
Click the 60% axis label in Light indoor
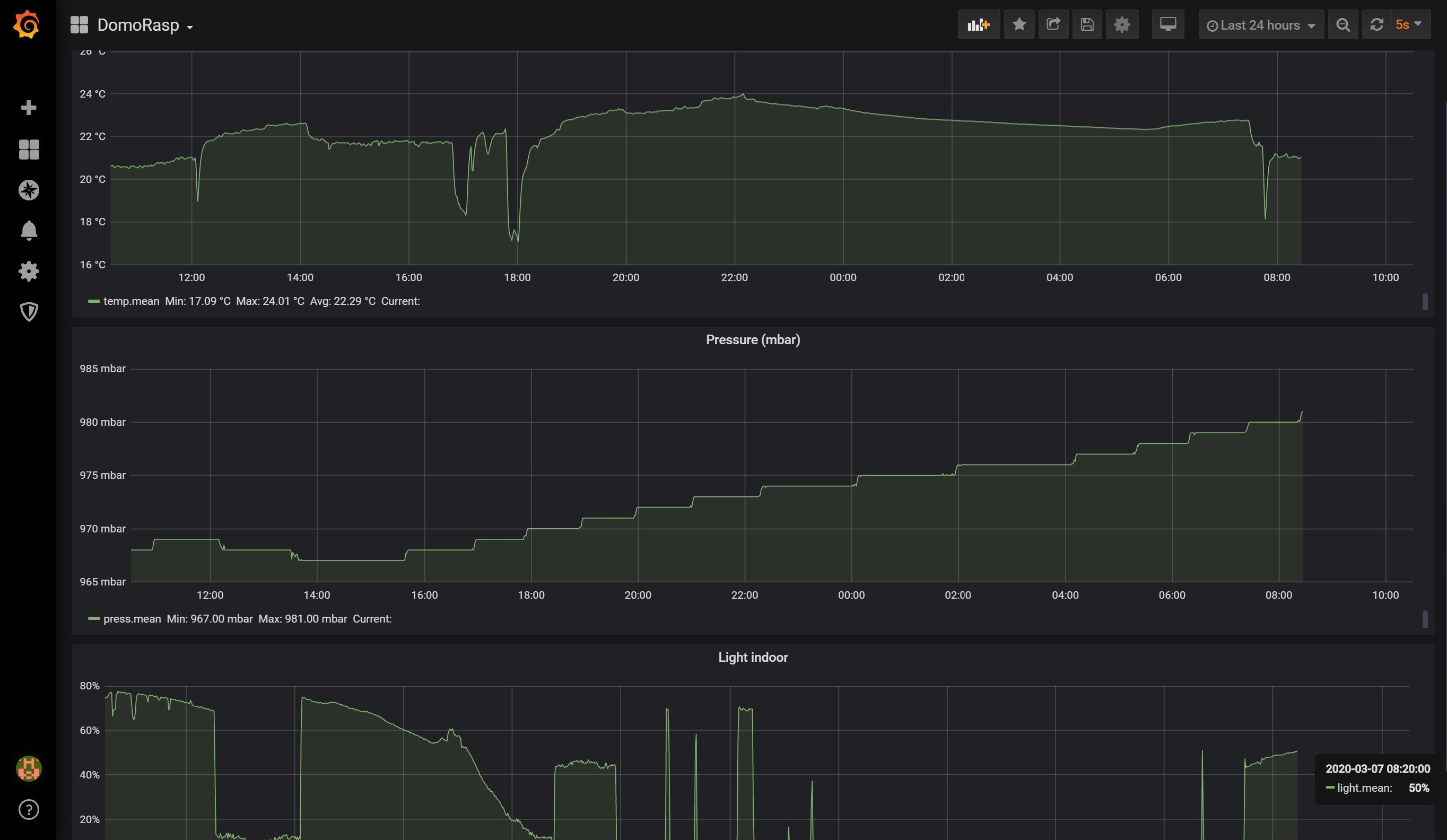90,730
